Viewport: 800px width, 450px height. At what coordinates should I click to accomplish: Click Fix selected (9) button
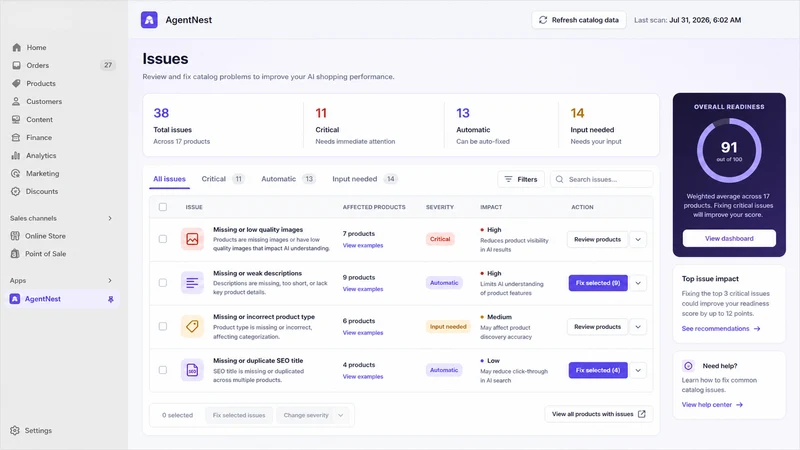(598, 283)
